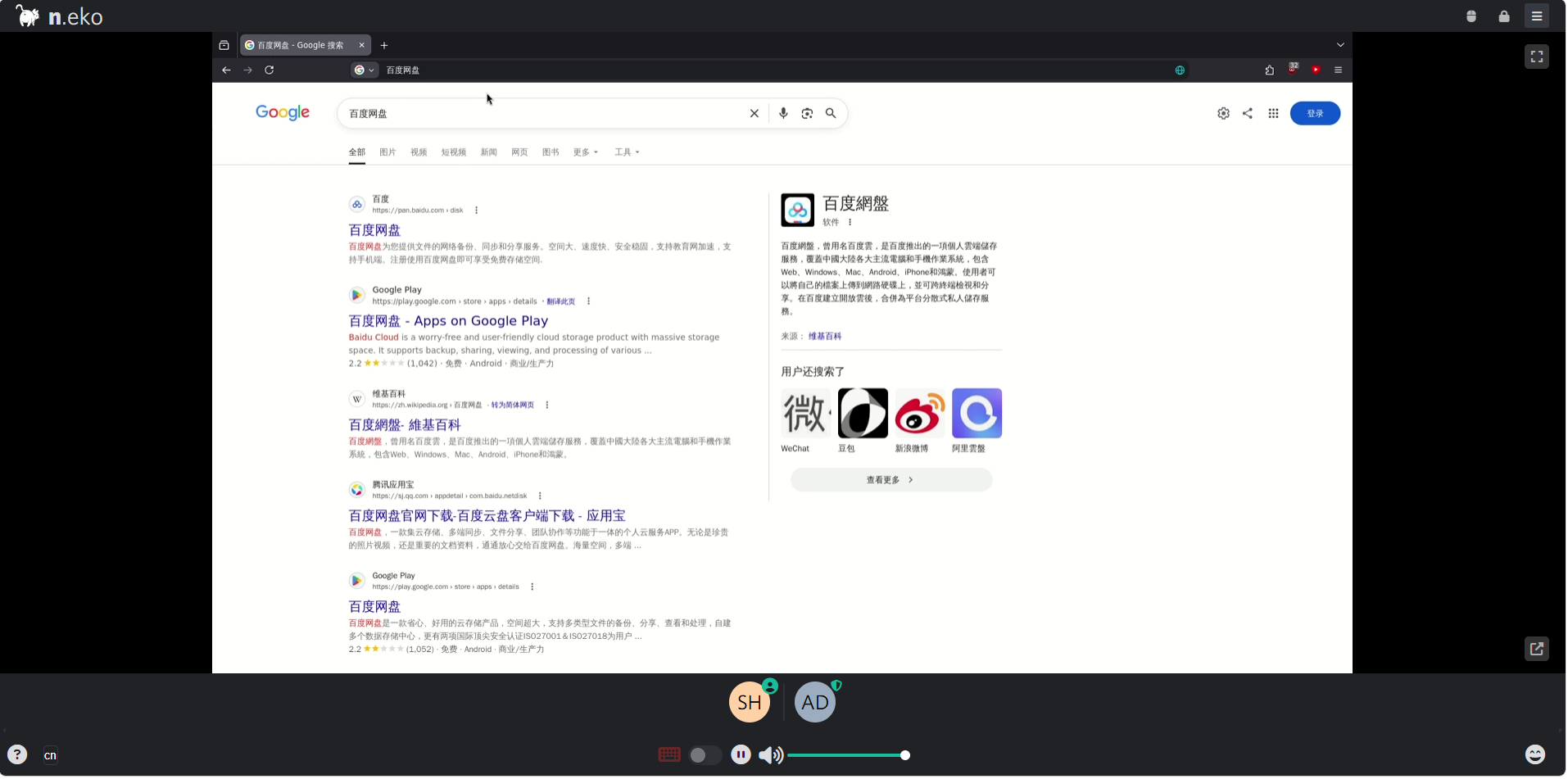
Task: Open 百度网盘官网下载 应用宝 result
Action: [x=487, y=516]
